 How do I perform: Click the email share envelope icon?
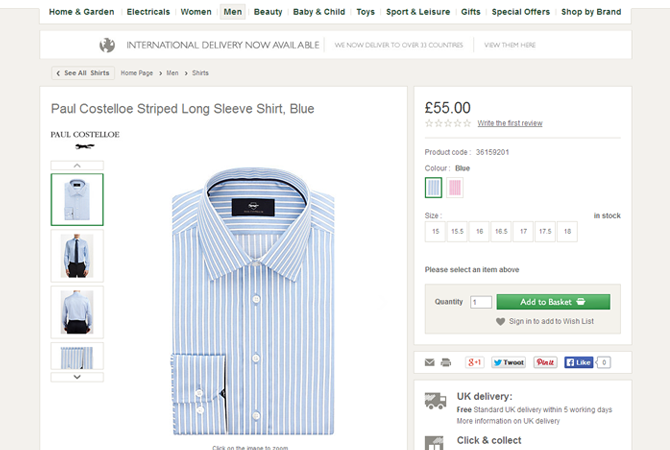(x=430, y=362)
